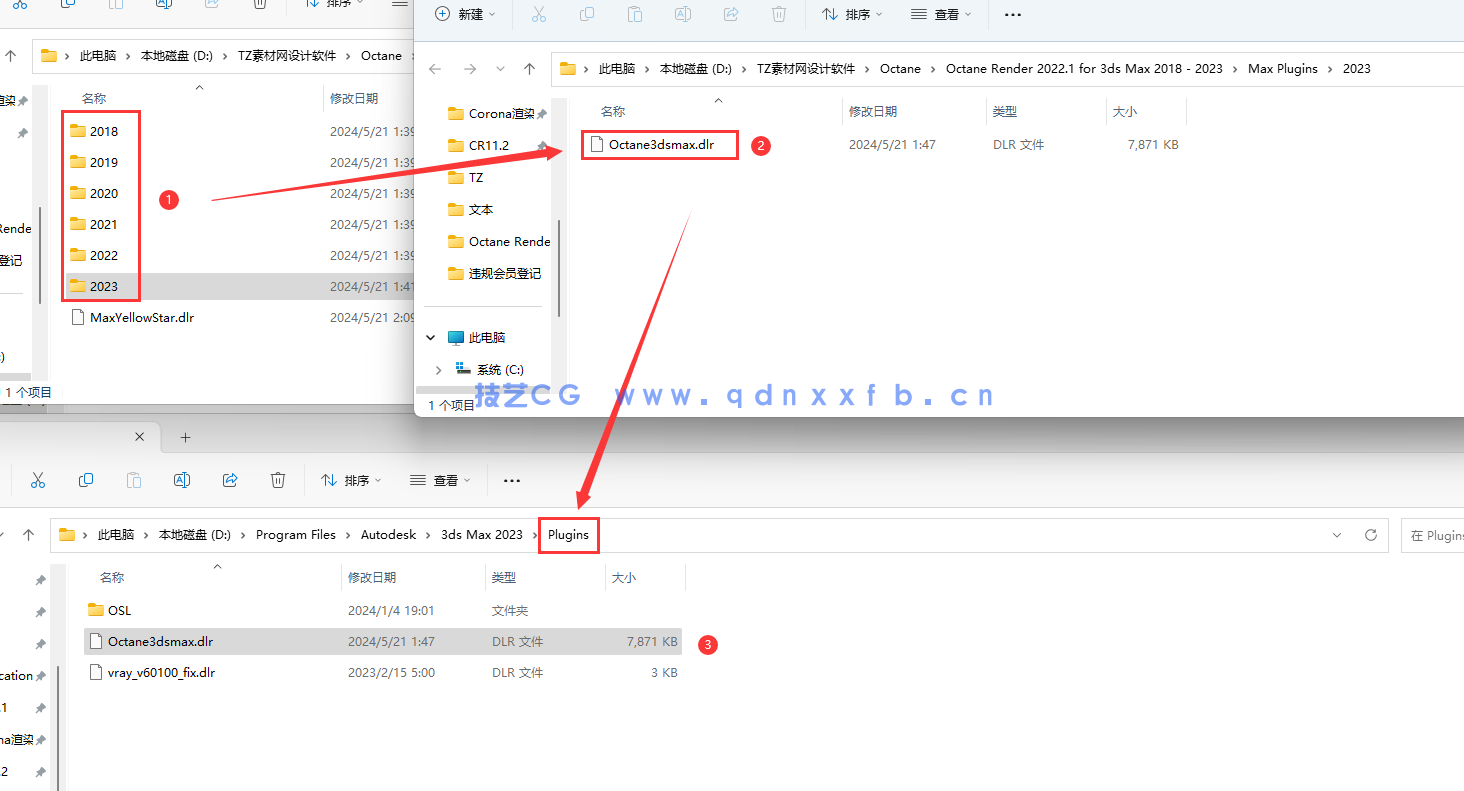The width and height of the screenshot is (1464, 791).
Task: Click the Max Plugins breadcrumb segment
Action: [1283, 69]
